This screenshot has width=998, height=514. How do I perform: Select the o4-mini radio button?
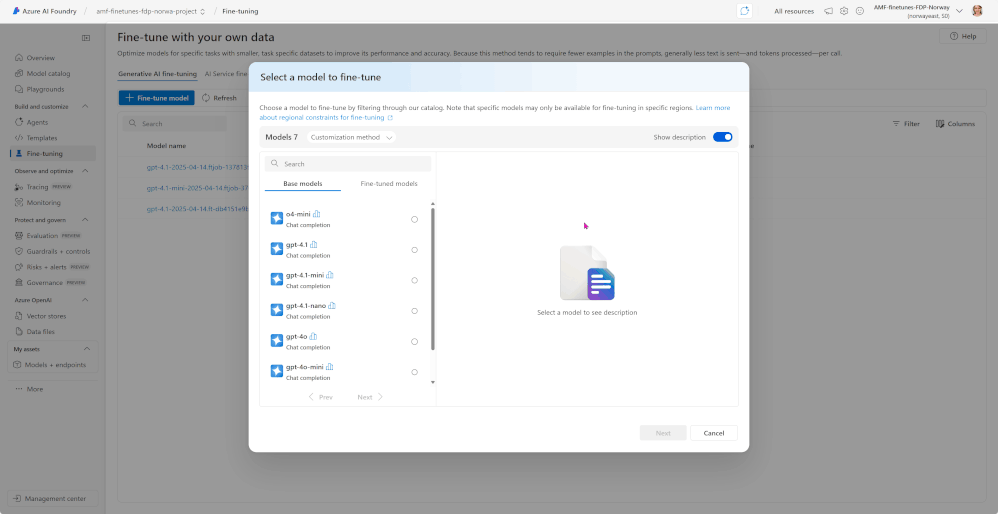click(x=414, y=219)
